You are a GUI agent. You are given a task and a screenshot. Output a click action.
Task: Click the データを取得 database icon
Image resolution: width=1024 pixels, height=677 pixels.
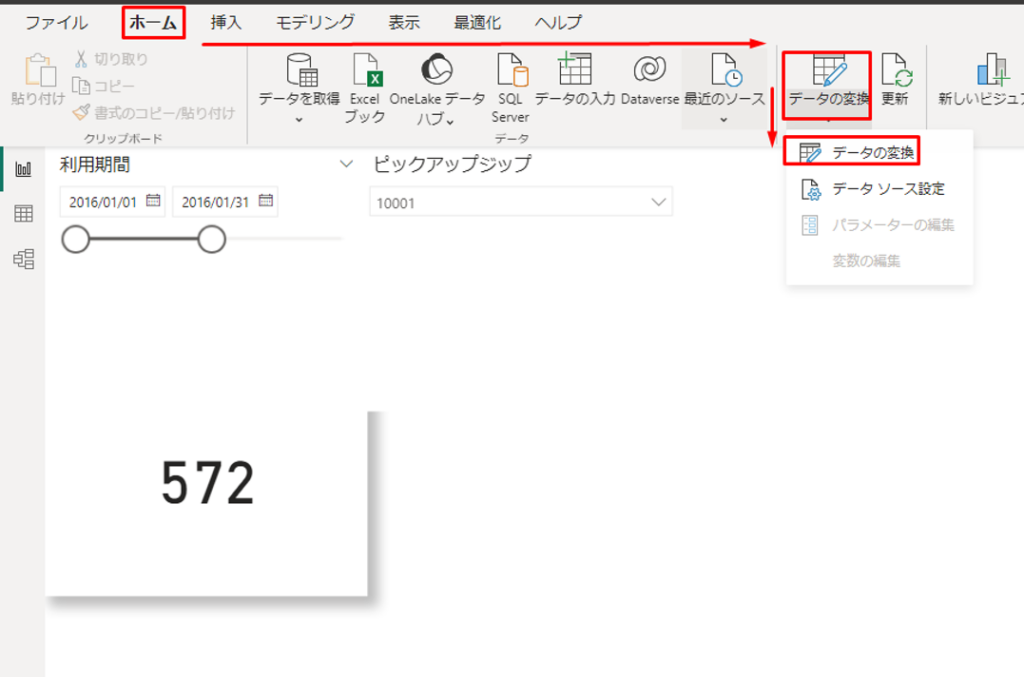tap(302, 71)
